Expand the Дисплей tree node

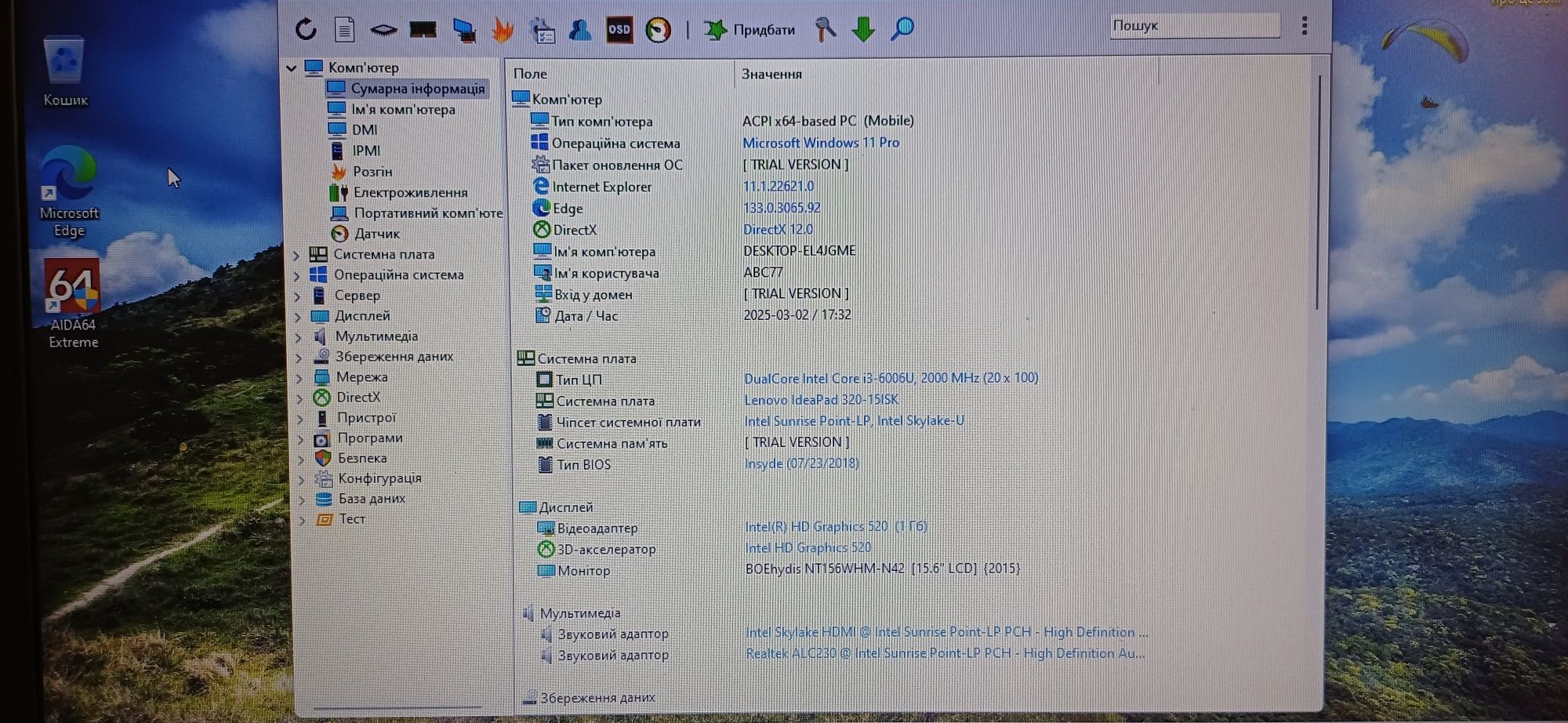(298, 316)
